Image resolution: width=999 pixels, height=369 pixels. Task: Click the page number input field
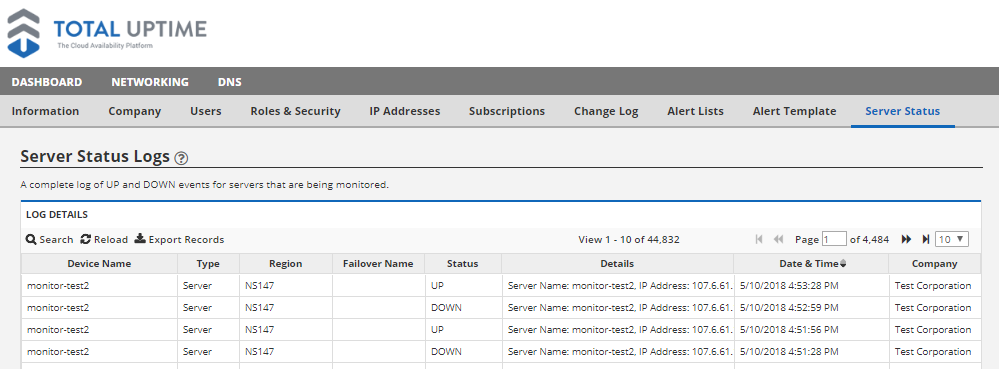pyautogui.click(x=834, y=240)
